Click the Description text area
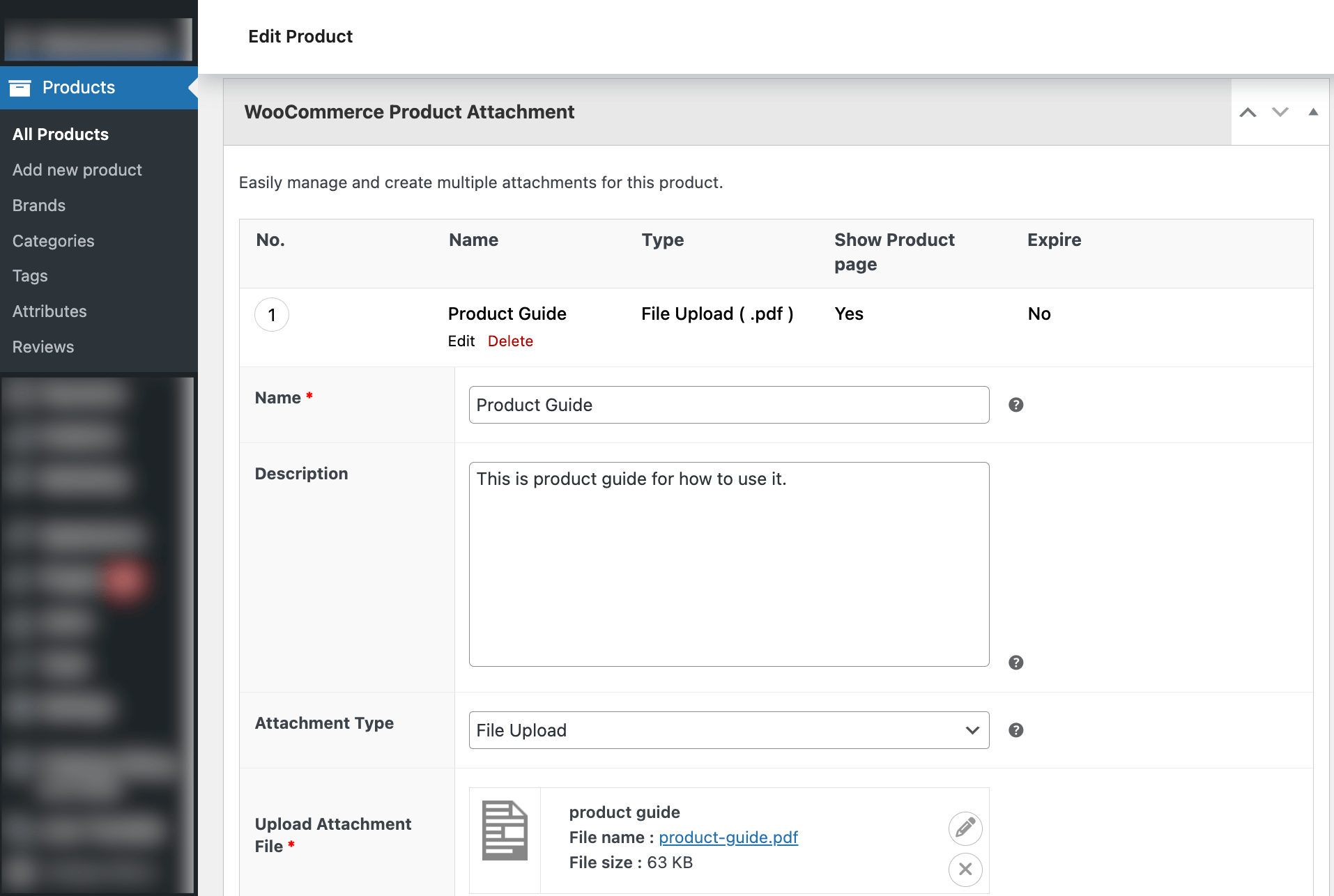 point(728,564)
